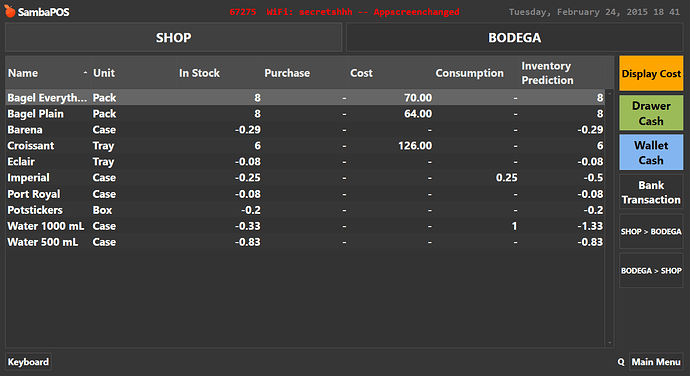Select the Imperial item row
690x376 pixels.
pos(305,177)
